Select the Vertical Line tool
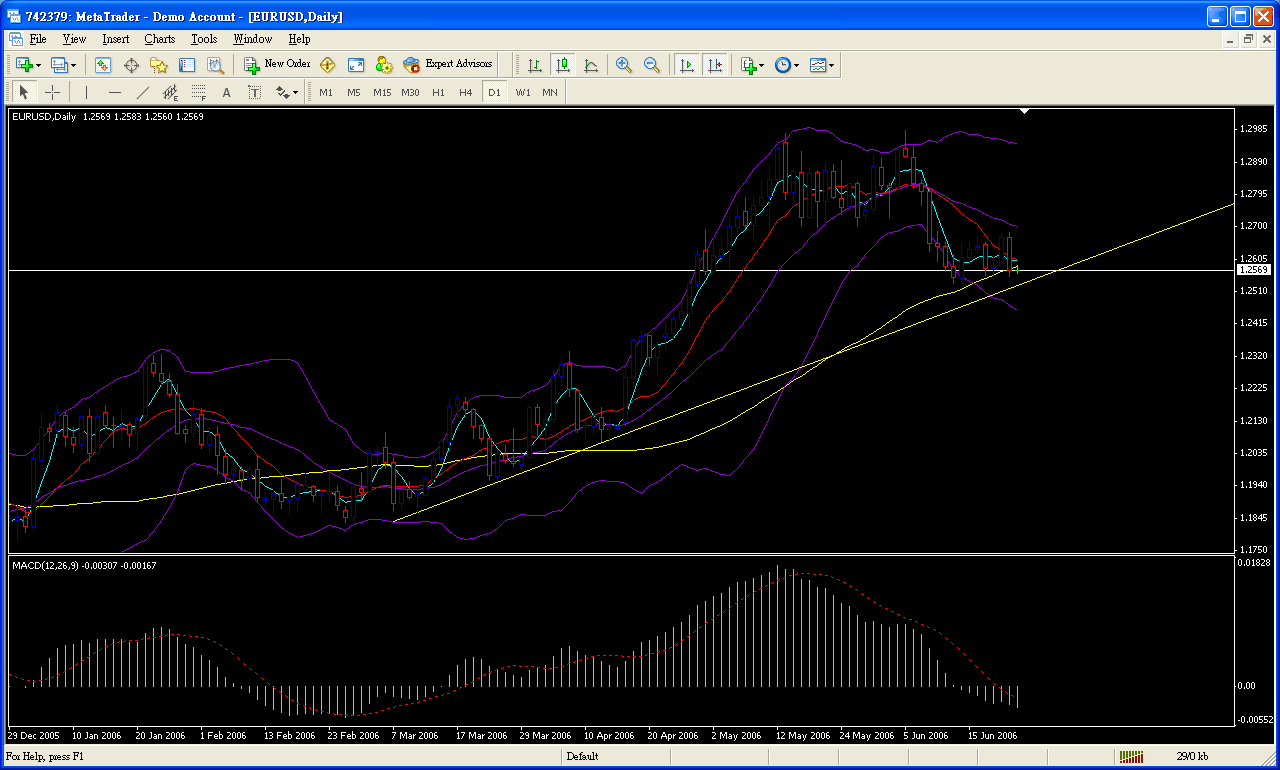The image size is (1280, 770). [x=87, y=92]
